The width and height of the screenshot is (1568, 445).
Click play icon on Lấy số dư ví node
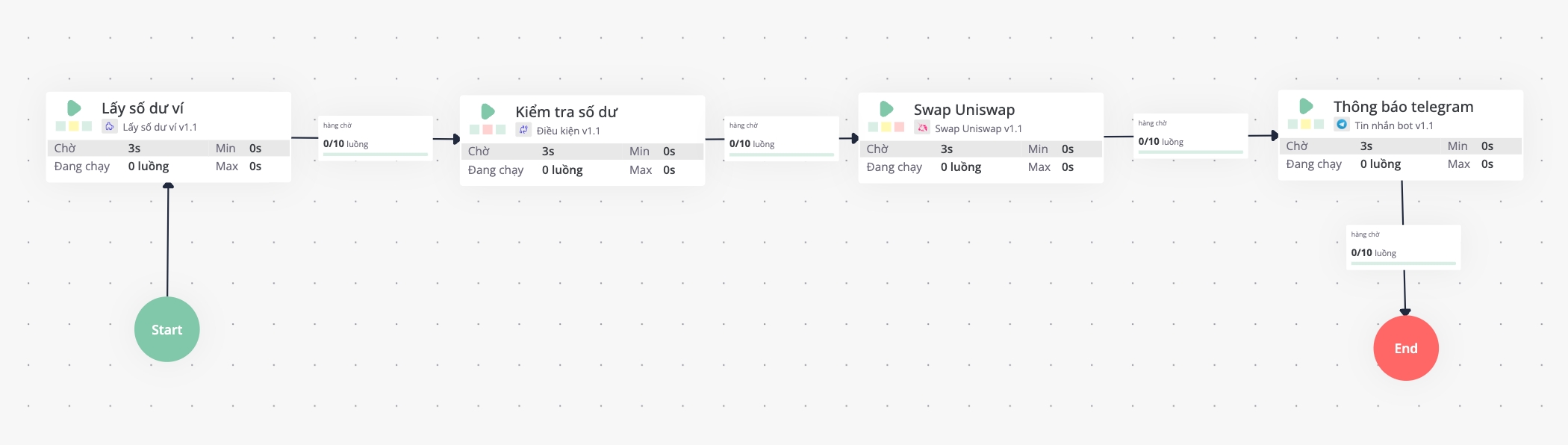point(74,108)
